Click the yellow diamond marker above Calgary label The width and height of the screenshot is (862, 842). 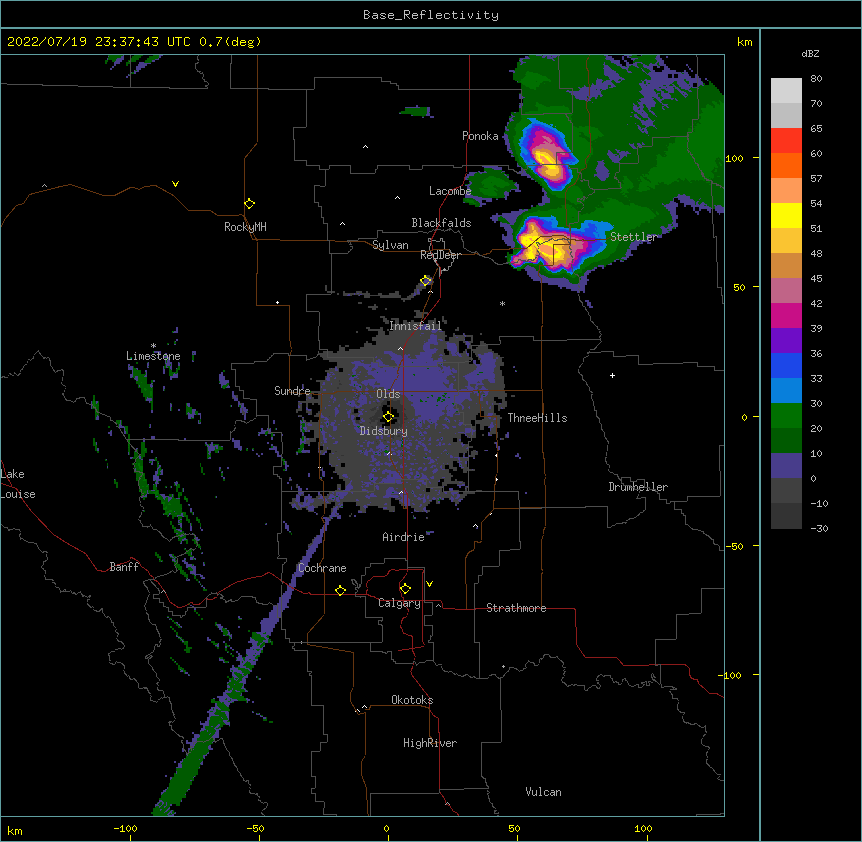(x=405, y=589)
